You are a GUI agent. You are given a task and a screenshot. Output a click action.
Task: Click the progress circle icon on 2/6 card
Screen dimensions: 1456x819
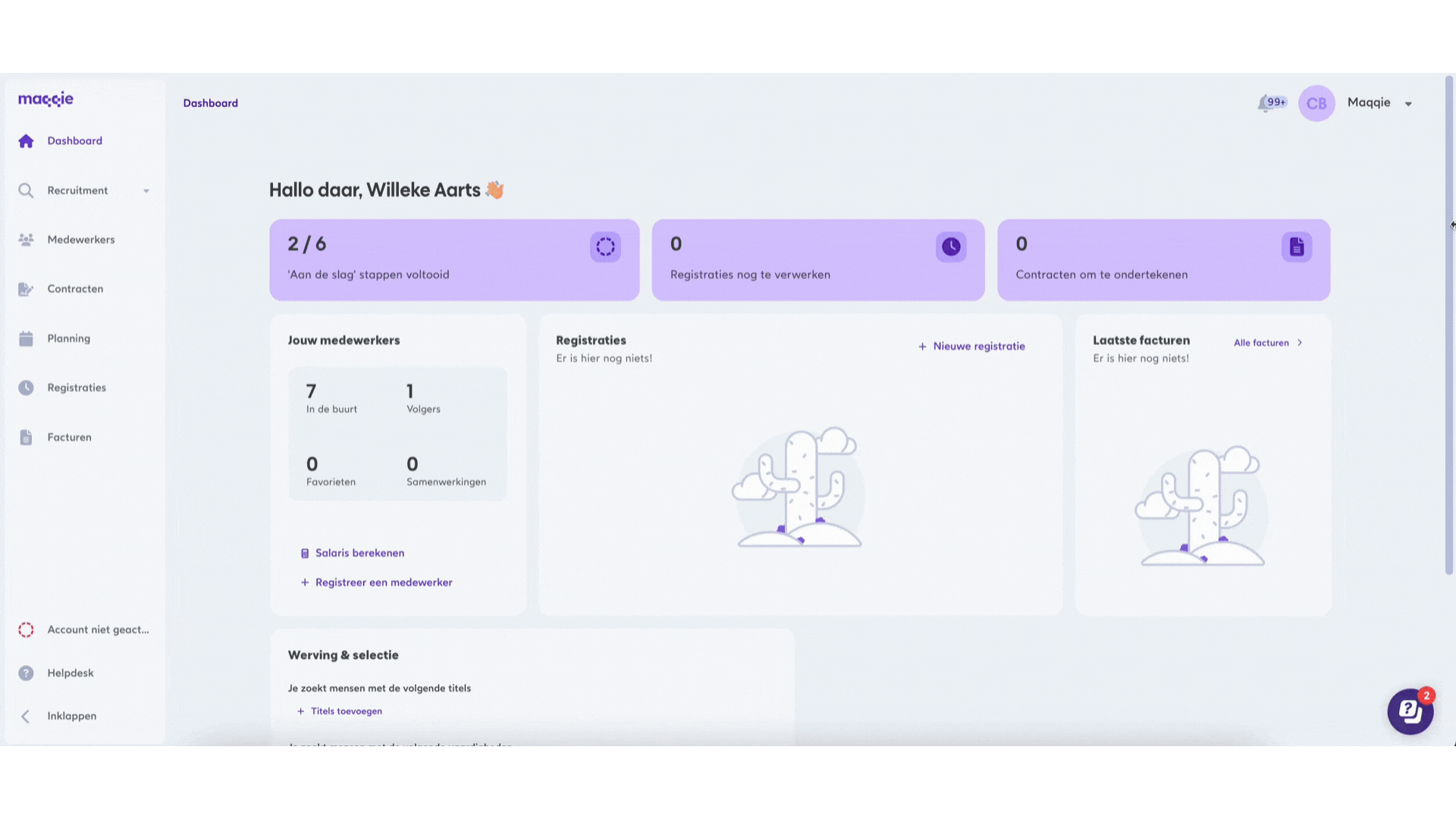605,247
